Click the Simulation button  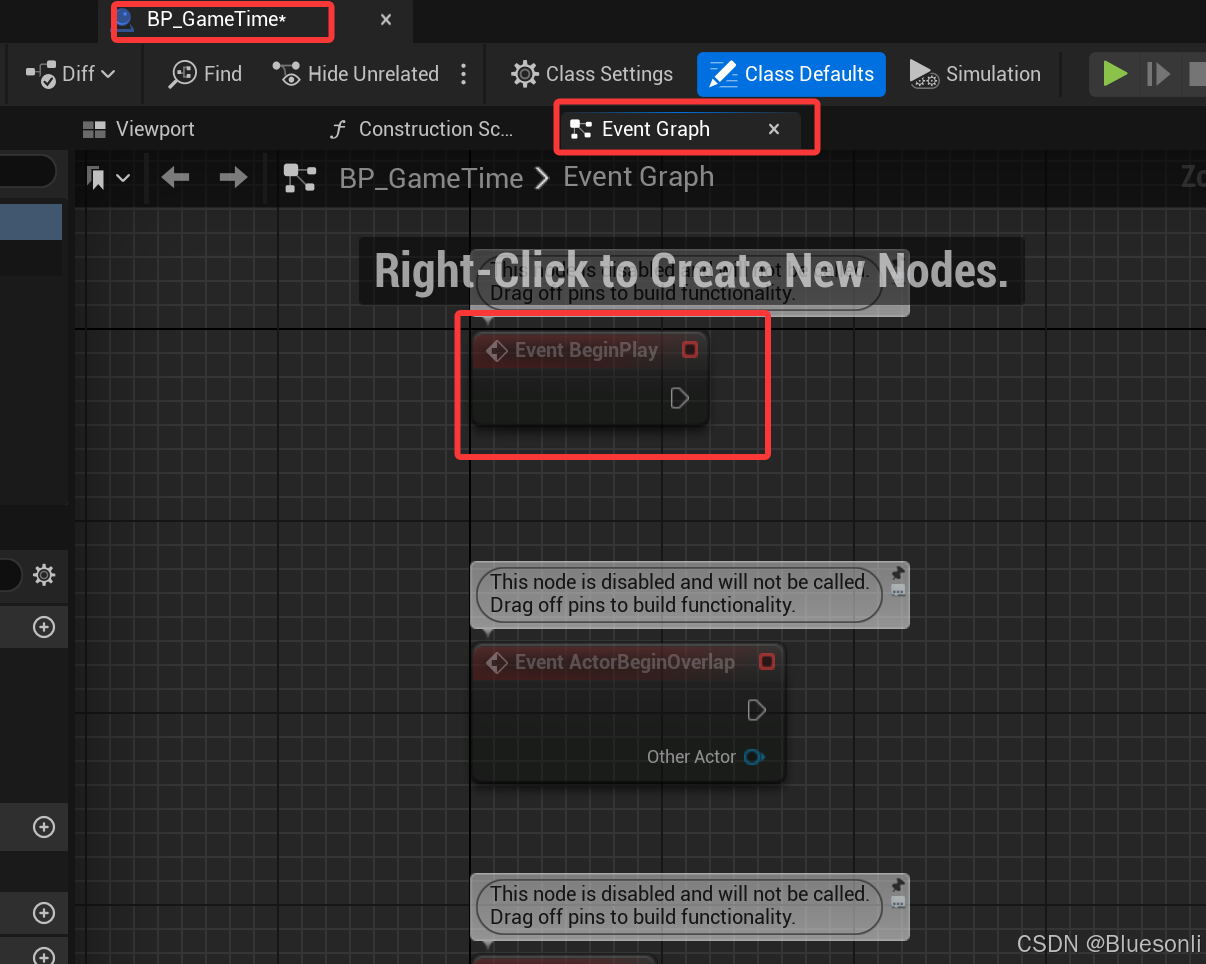click(x=975, y=74)
